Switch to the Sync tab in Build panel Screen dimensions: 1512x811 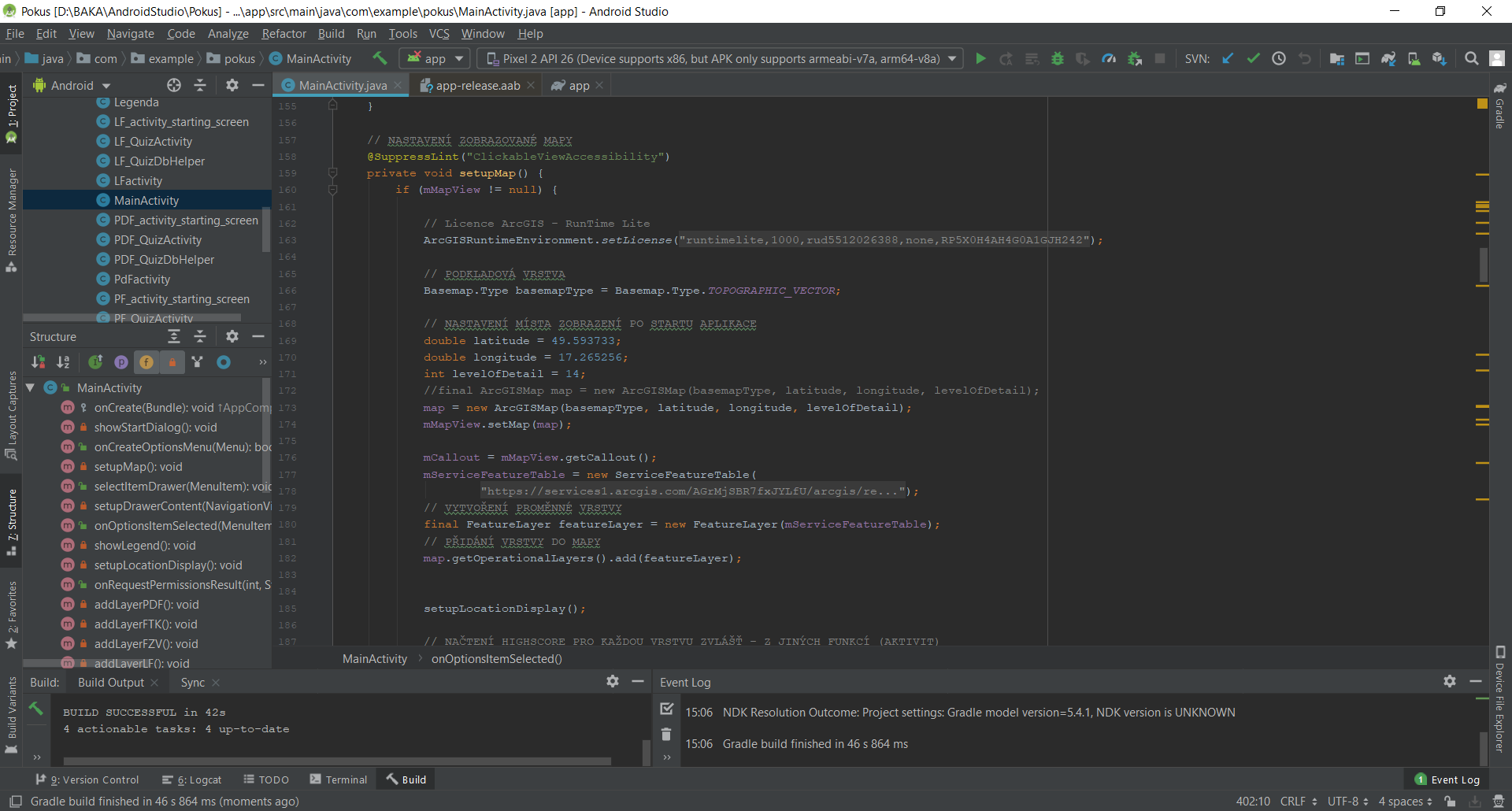click(192, 683)
